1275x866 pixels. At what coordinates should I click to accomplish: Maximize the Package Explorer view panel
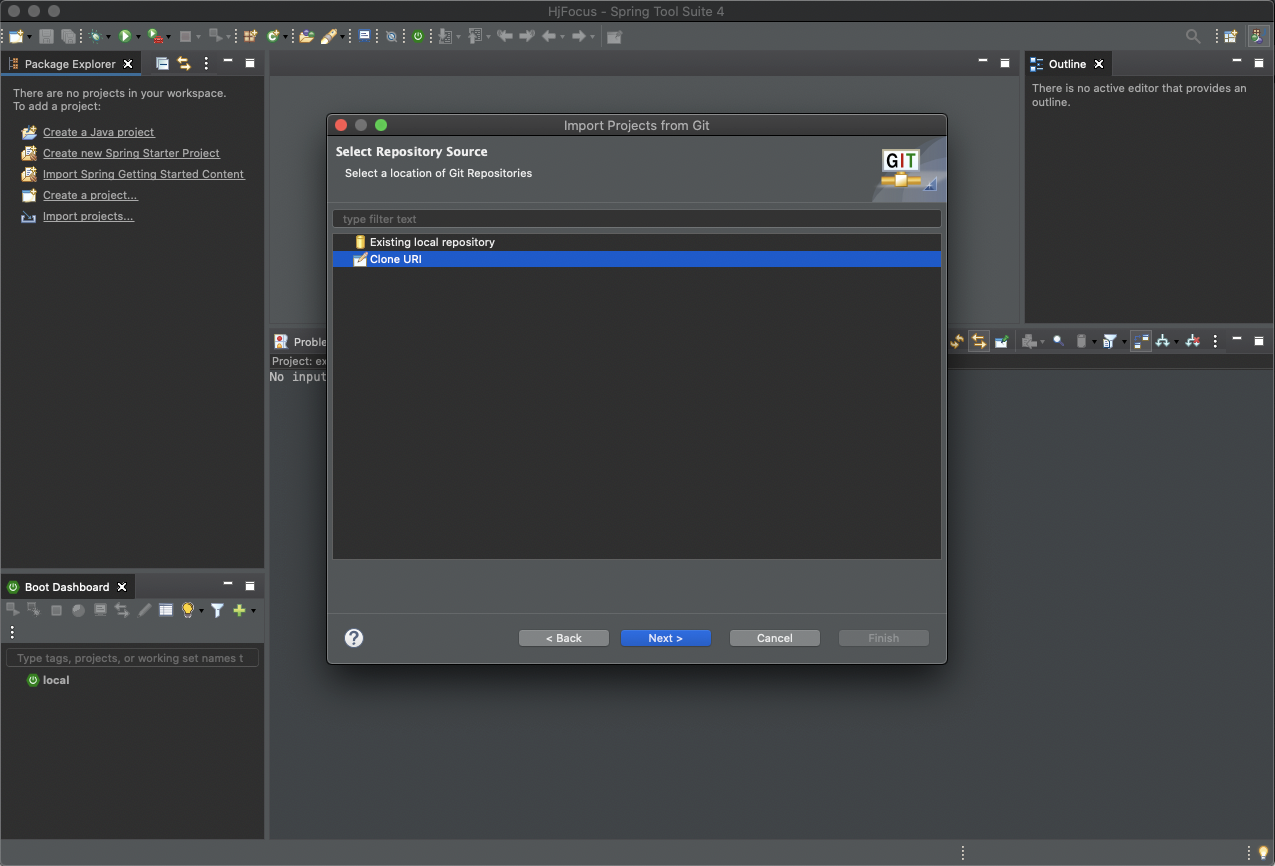coord(250,63)
